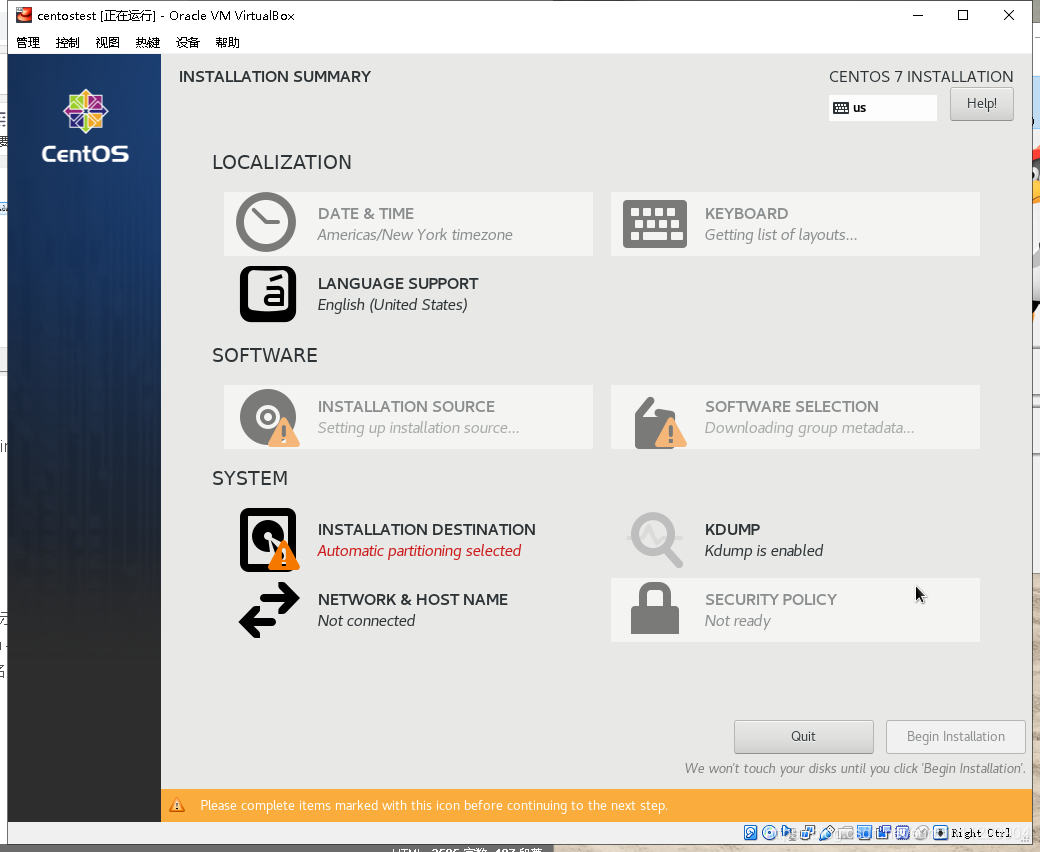The image size is (1040, 852).
Task: Click warning icon in orange notice bar
Action: [177, 805]
